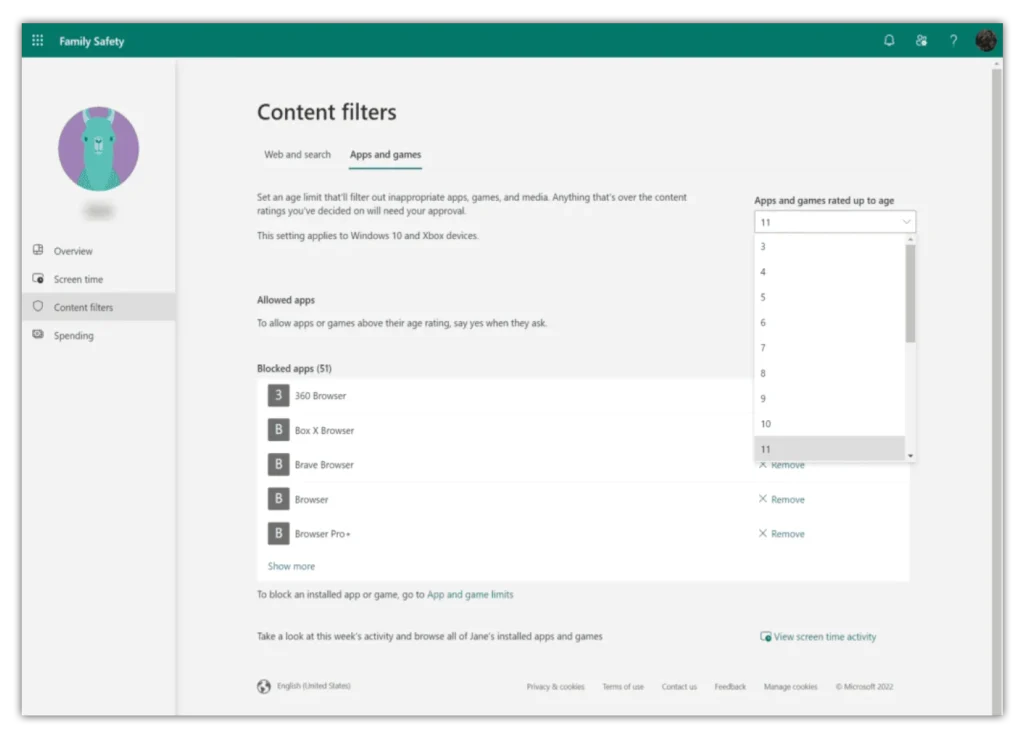Open help question mark icon
This screenshot has height=732, width=1024.
pos(953,40)
